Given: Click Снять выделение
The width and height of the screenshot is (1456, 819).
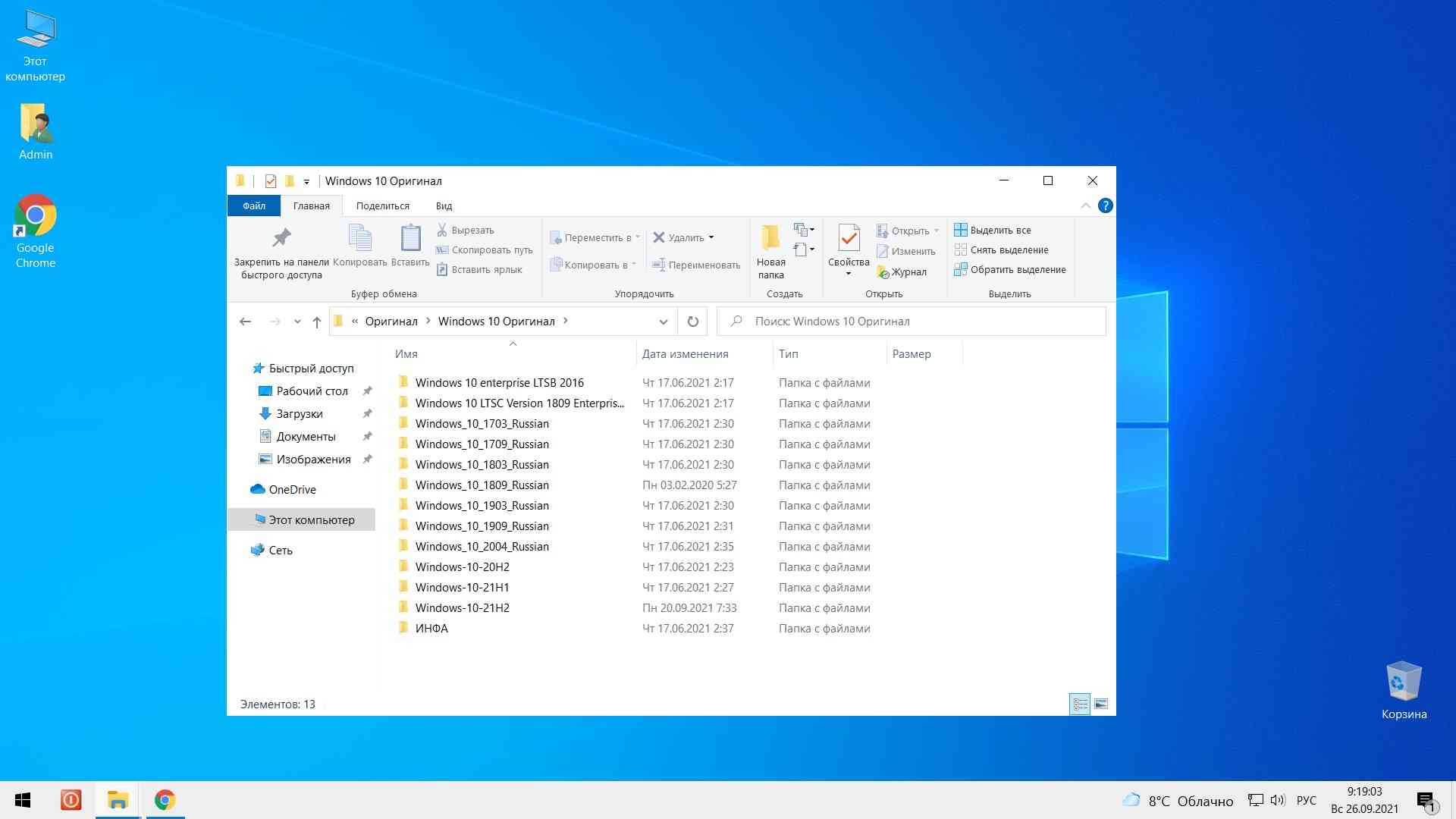Looking at the screenshot, I should click(1002, 249).
